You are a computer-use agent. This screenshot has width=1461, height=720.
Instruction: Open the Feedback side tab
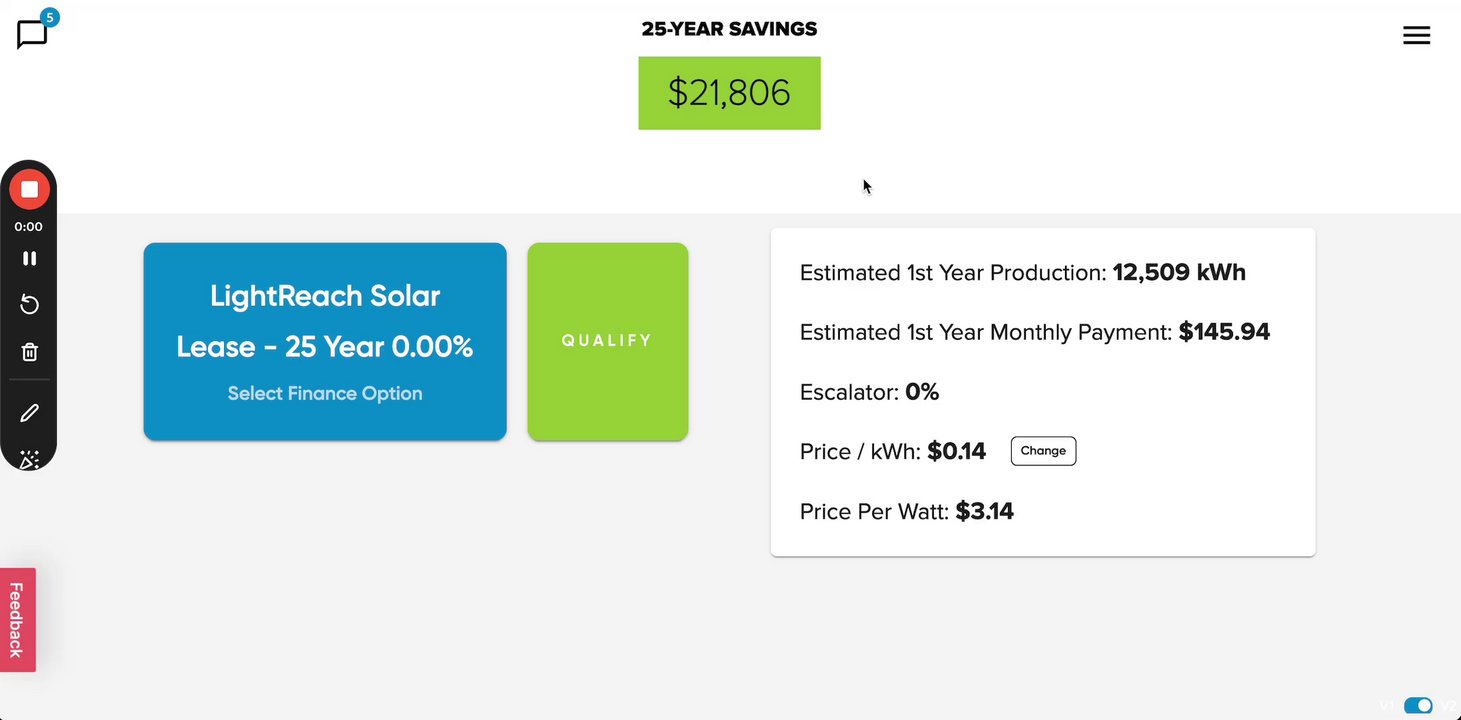click(x=17, y=620)
